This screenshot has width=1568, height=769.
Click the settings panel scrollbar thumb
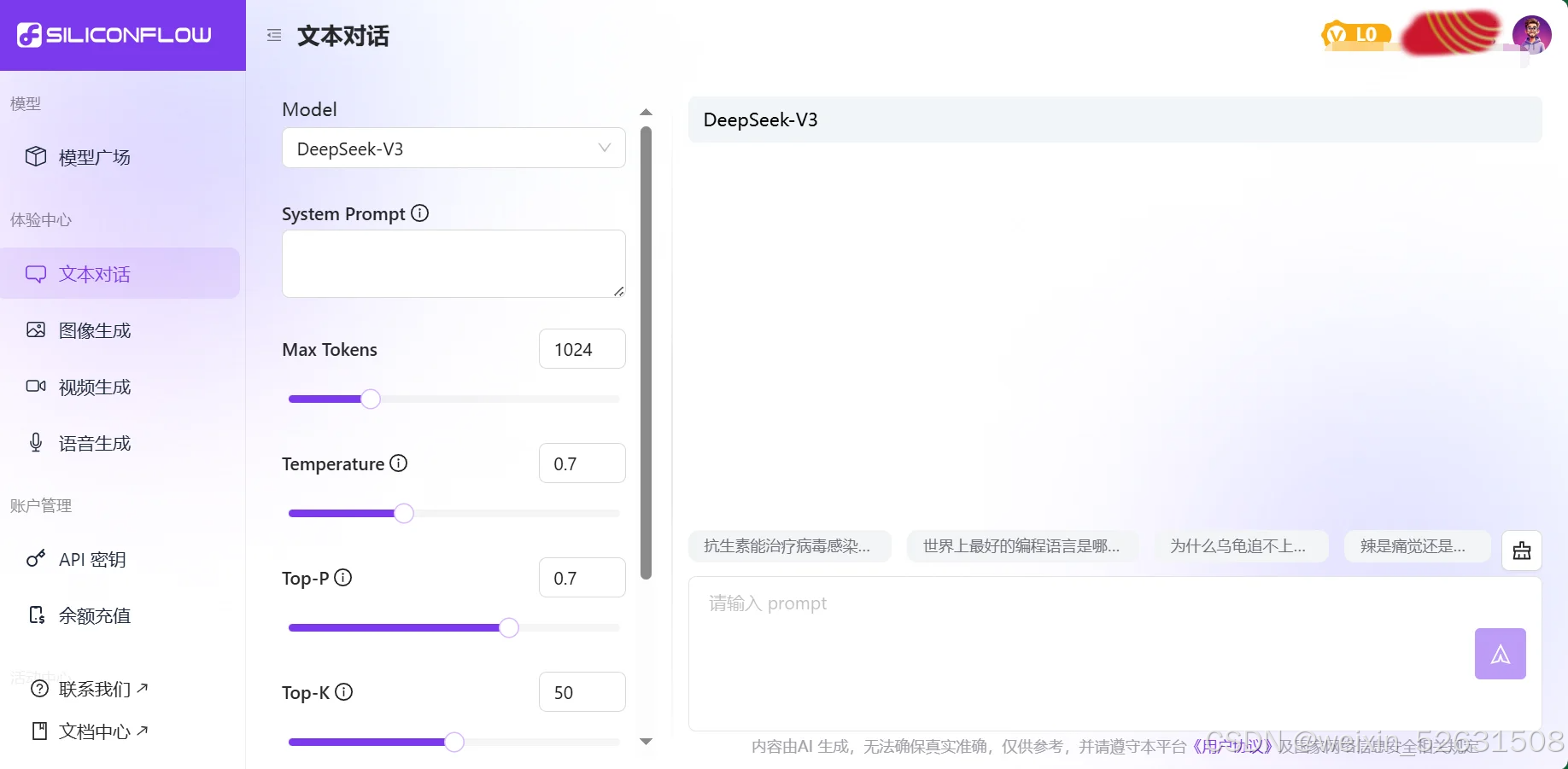[x=647, y=352]
